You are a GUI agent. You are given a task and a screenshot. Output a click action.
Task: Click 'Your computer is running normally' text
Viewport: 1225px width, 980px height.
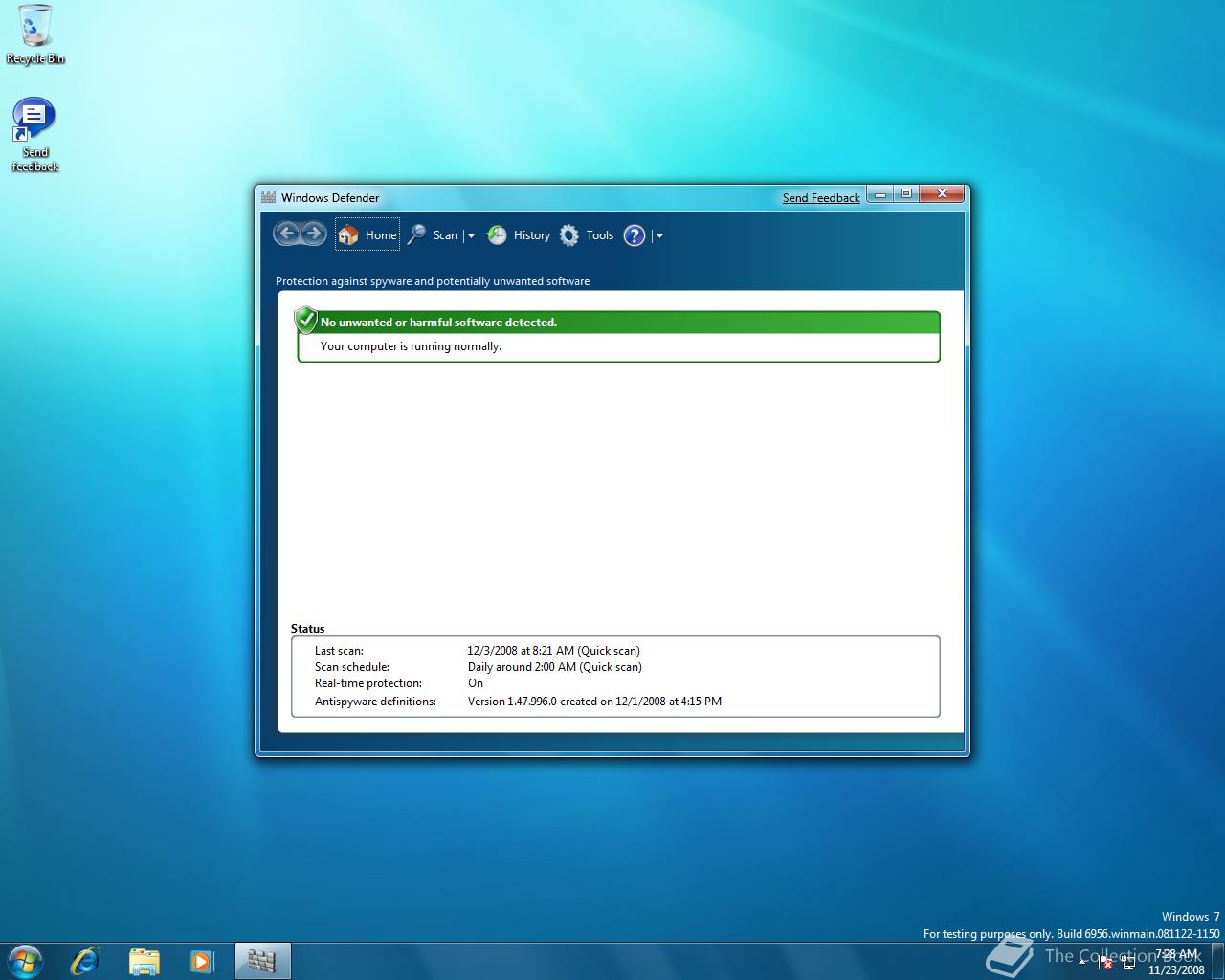point(411,346)
